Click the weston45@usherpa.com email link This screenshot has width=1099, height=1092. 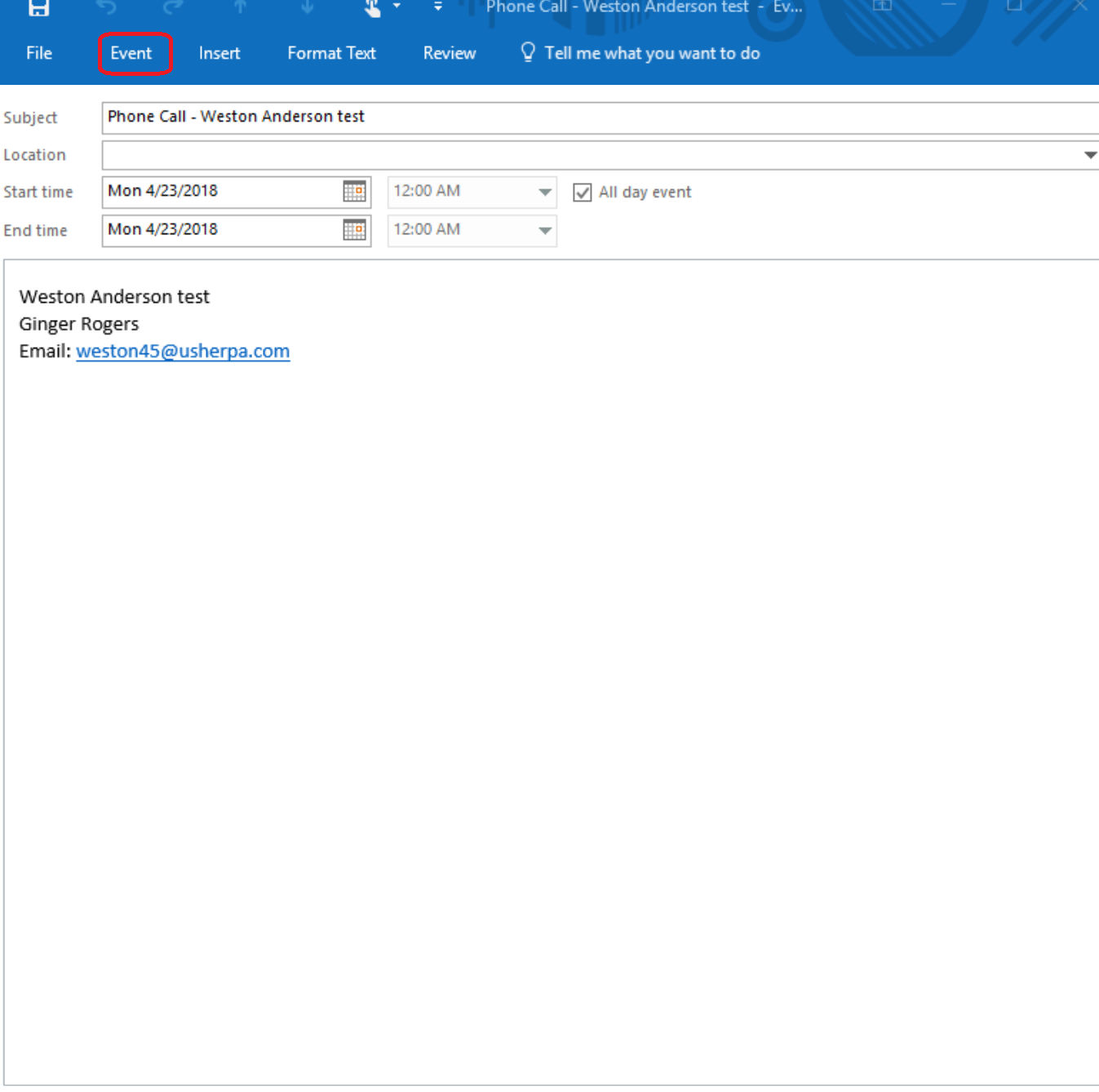(x=183, y=352)
